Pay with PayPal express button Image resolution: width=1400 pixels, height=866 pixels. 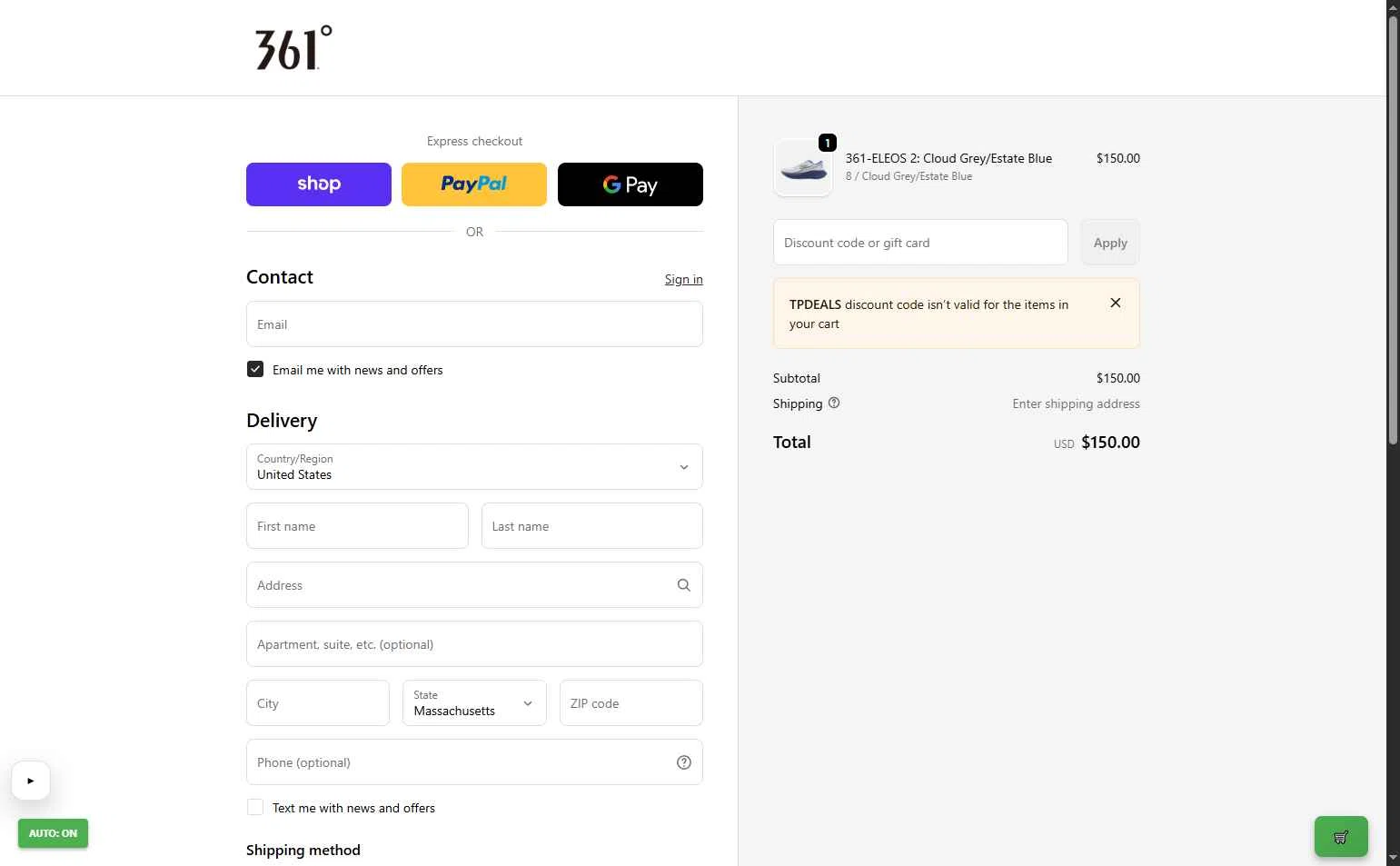[x=474, y=184]
